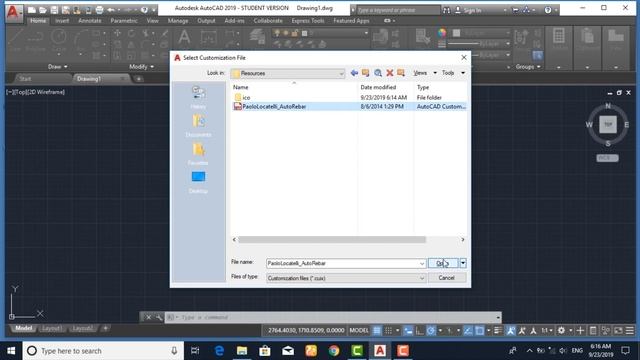The image size is (640, 360).
Task: Click the dialog horizontal scrollbar
Action: pos(332,240)
